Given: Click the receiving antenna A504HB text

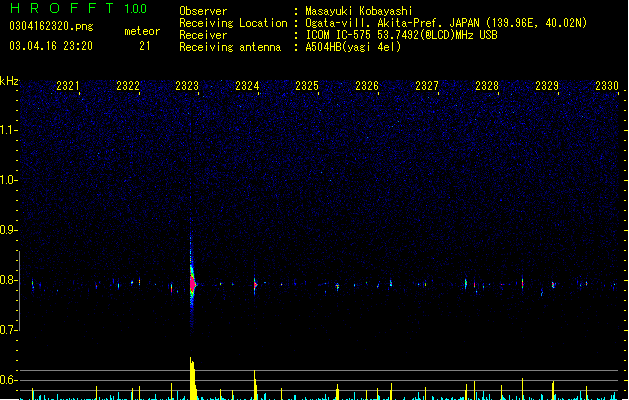Looking at the screenshot, I should 353,47.
